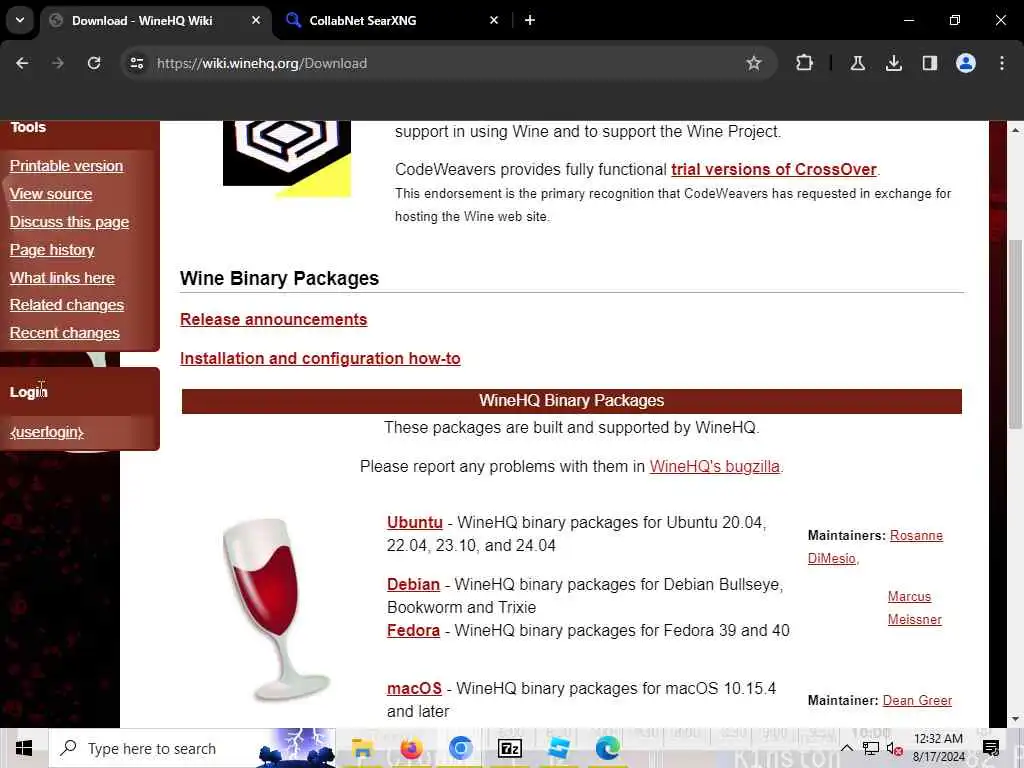The width and height of the screenshot is (1024, 768).
Task: Open View source link
Action: (x=51, y=194)
